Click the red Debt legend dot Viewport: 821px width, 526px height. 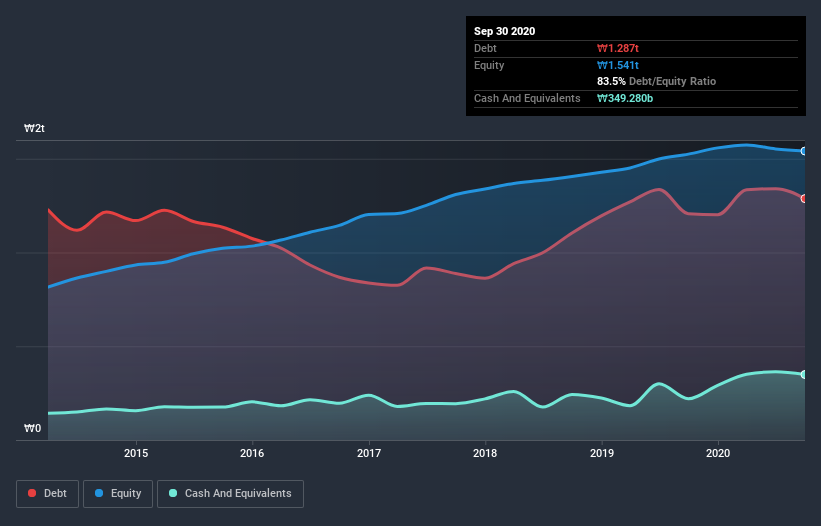(32, 493)
